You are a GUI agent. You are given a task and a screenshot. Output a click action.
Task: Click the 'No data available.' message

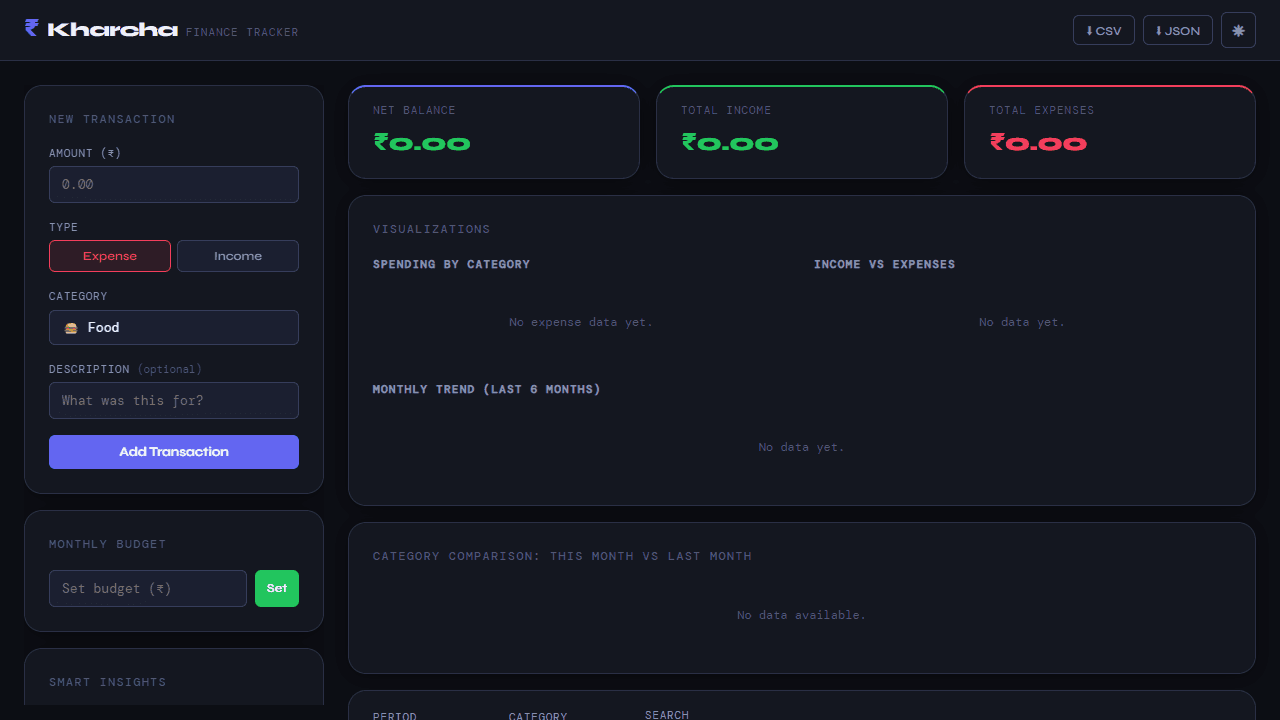pyautogui.click(x=802, y=615)
